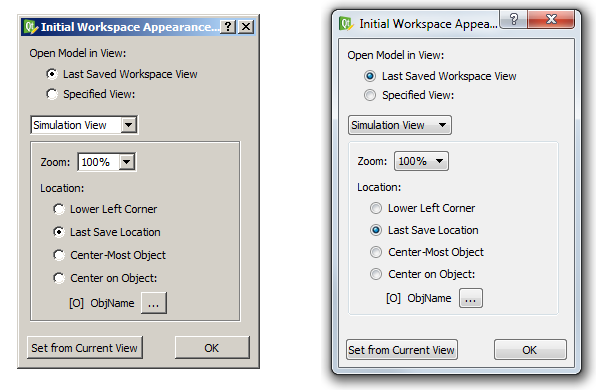This screenshot has height=390, width=600.
Task: Confirm with OK in right dialog
Action: [530, 349]
